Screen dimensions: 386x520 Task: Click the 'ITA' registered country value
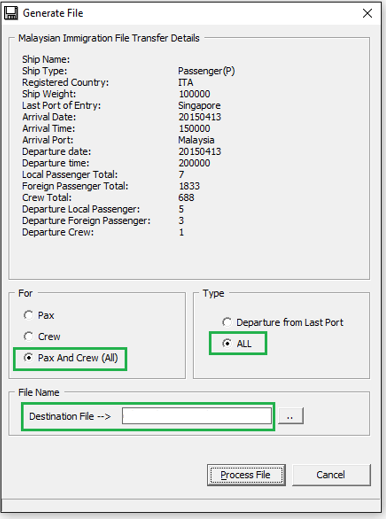click(x=186, y=82)
